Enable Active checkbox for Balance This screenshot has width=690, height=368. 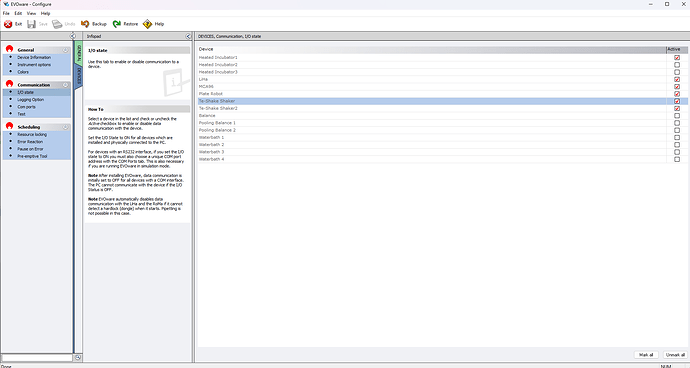point(677,116)
